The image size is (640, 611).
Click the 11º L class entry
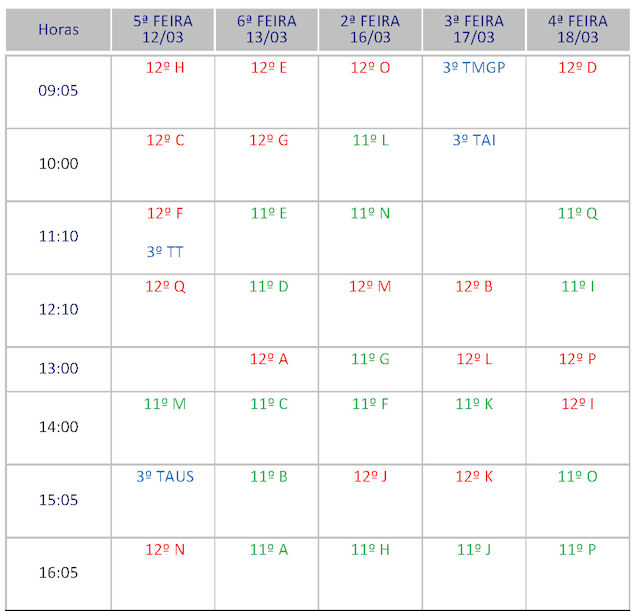tap(370, 141)
